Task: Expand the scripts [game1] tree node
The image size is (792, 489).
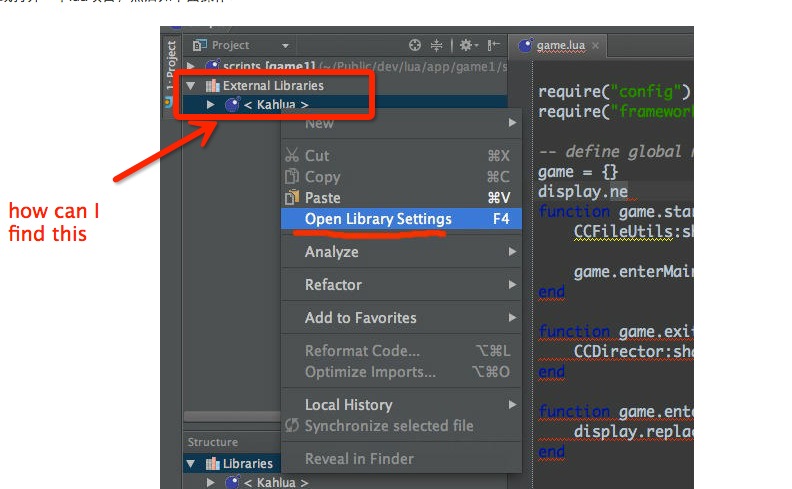Action: pyautogui.click(x=191, y=66)
